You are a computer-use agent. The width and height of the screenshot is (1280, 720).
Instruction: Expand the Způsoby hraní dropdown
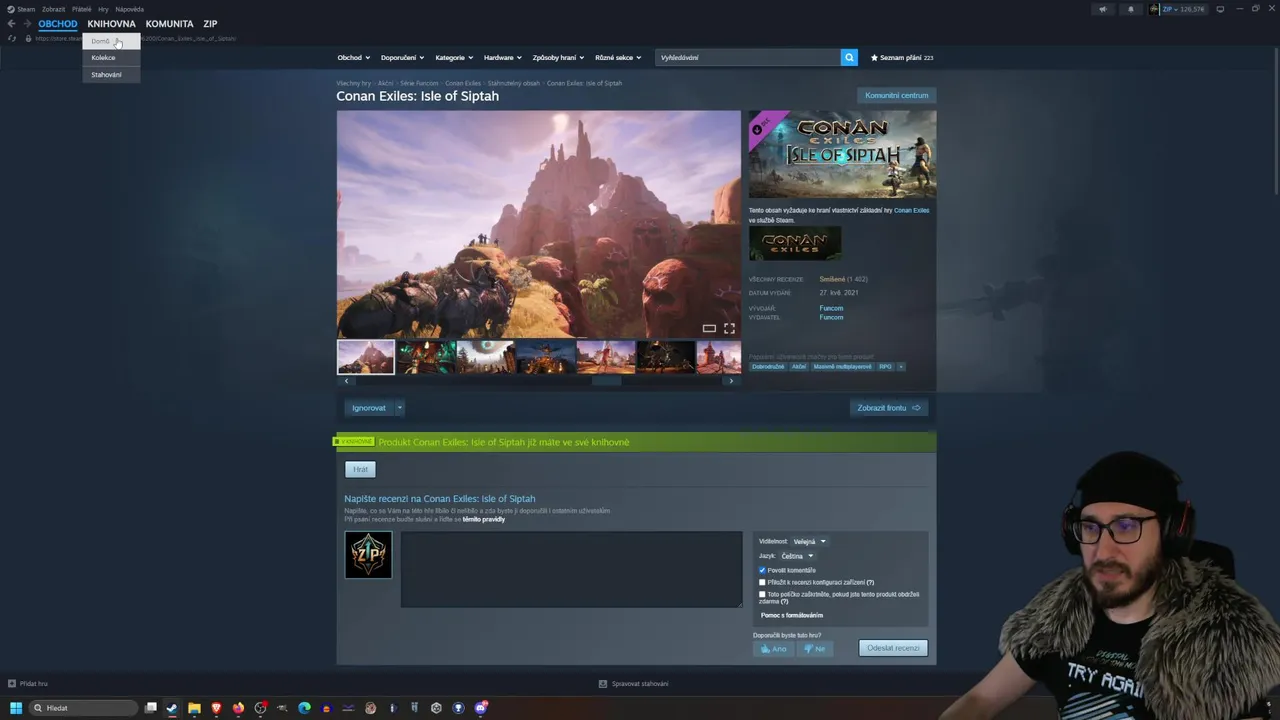(558, 58)
